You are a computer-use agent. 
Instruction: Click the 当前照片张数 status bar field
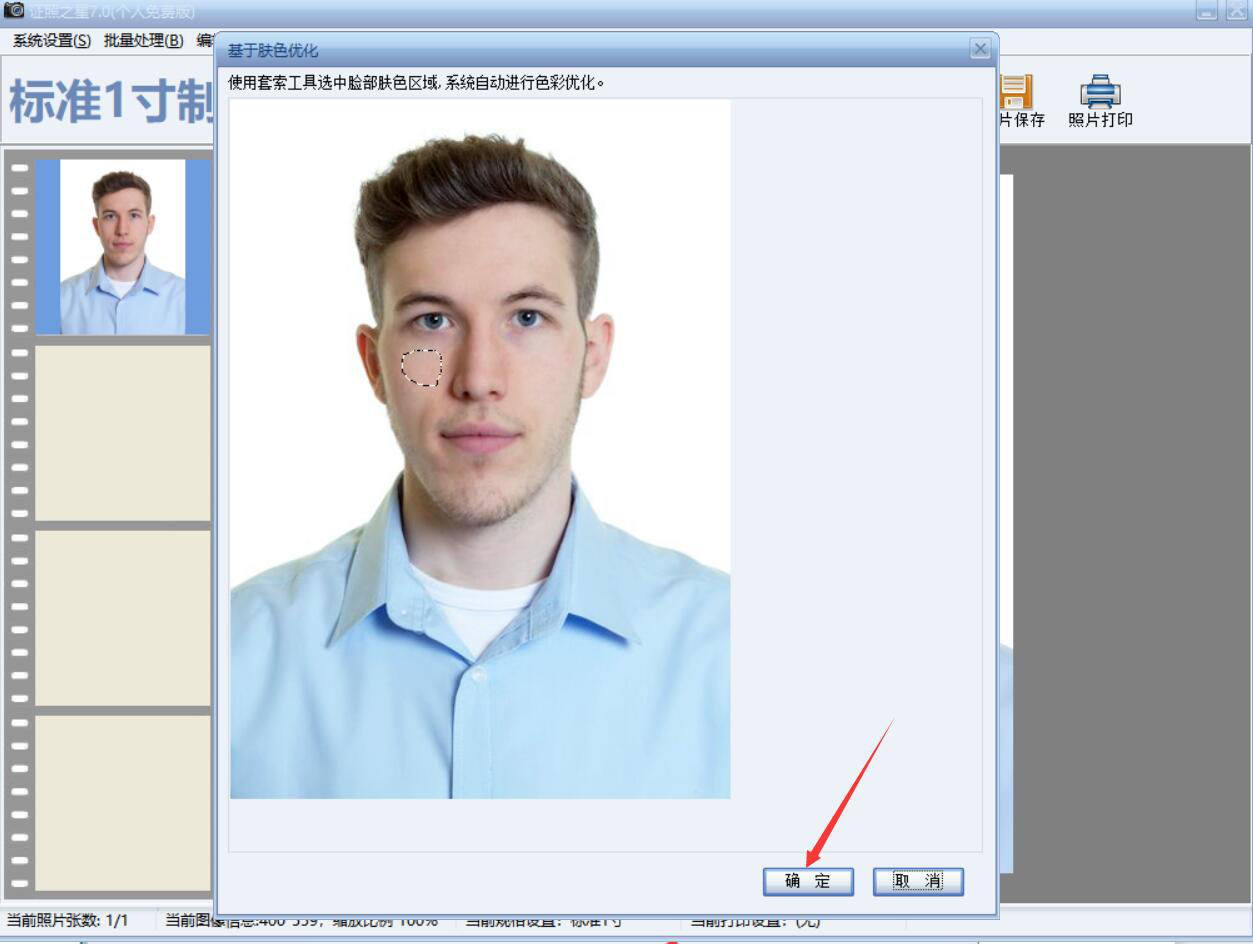click(x=68, y=920)
